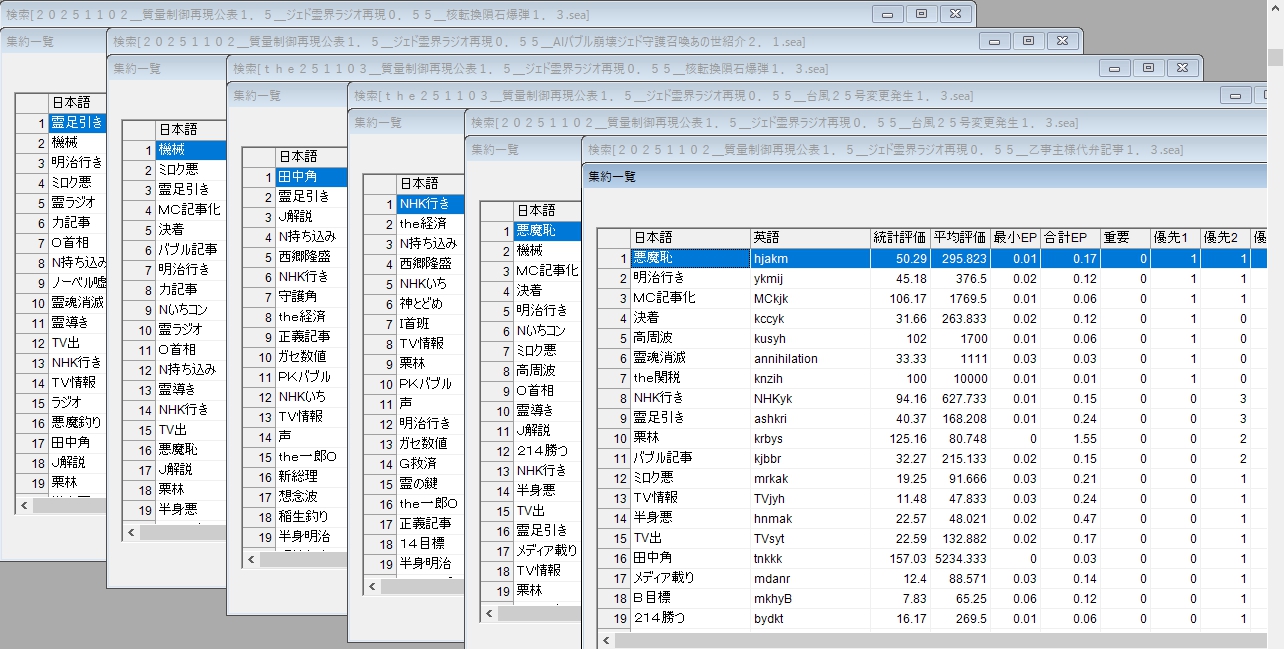Maximize the the251103 核転換隕石爆弾 window

(1148, 68)
